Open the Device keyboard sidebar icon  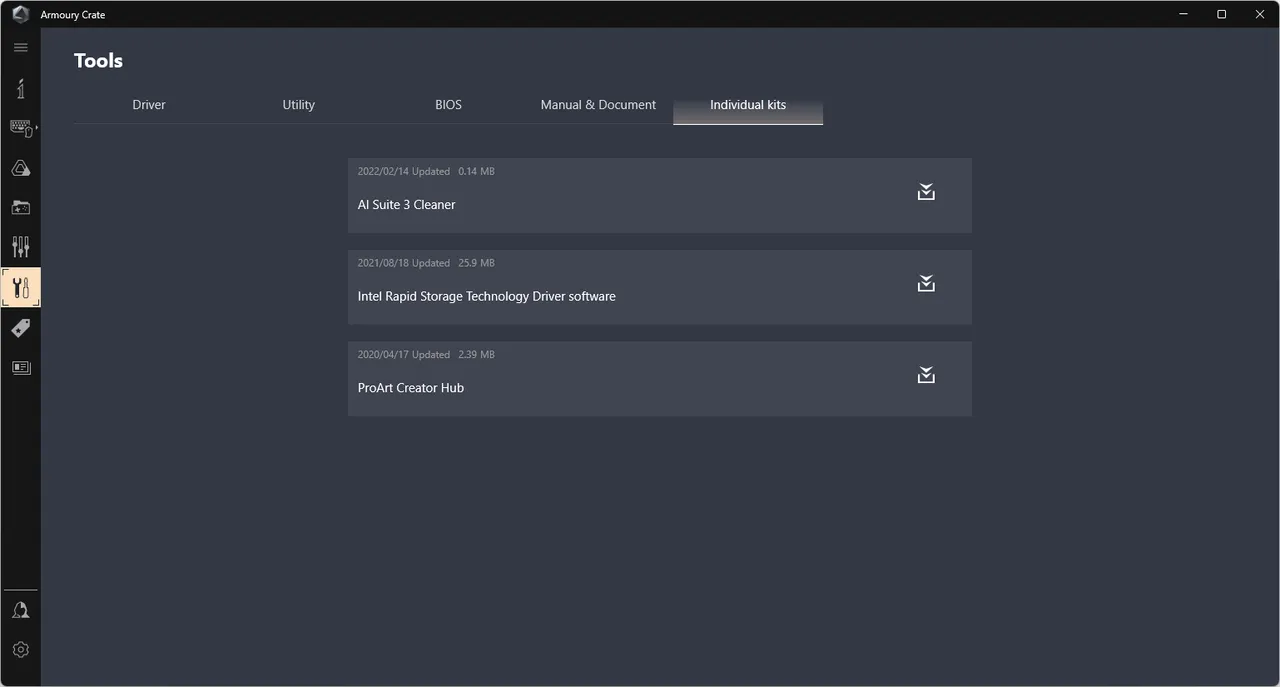coord(21,128)
